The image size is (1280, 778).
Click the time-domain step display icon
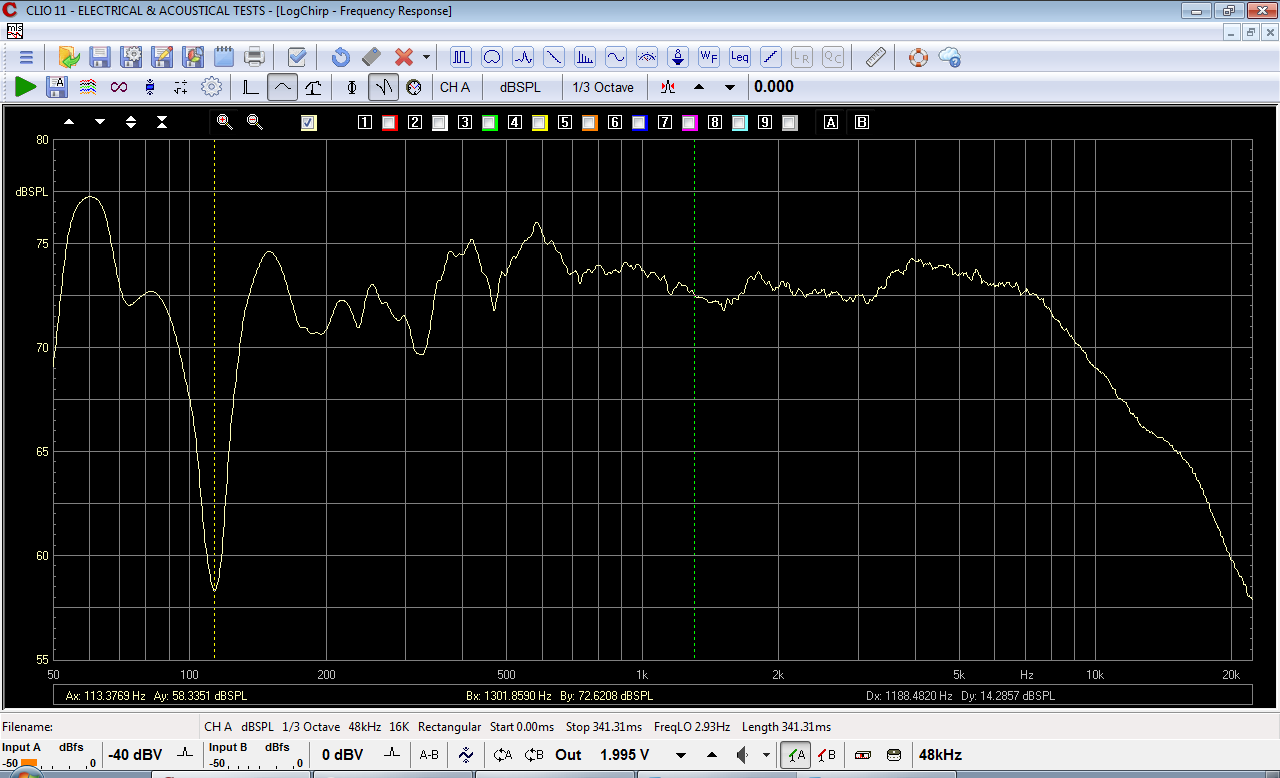coord(251,87)
